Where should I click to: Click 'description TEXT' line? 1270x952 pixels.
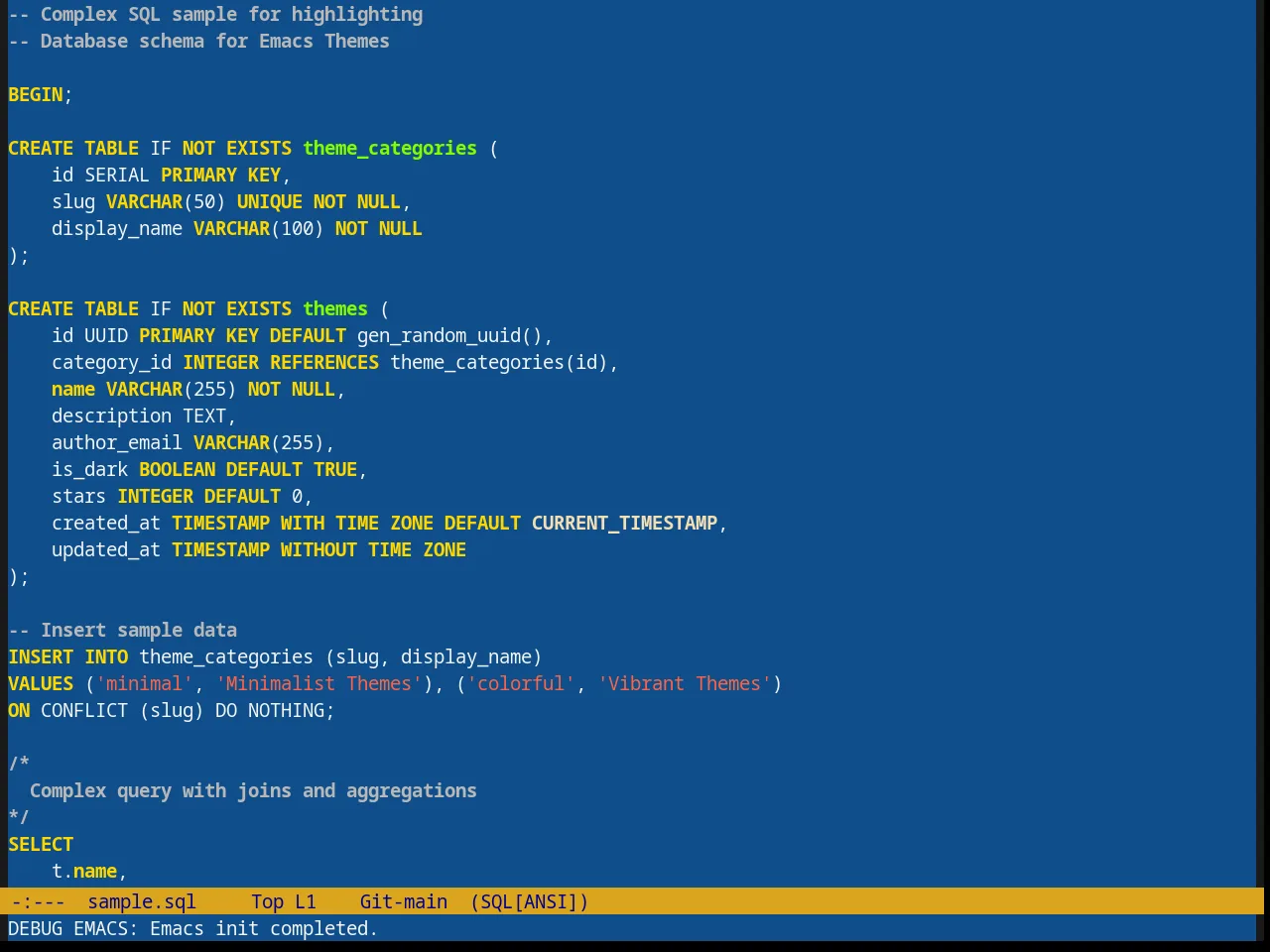click(x=144, y=416)
